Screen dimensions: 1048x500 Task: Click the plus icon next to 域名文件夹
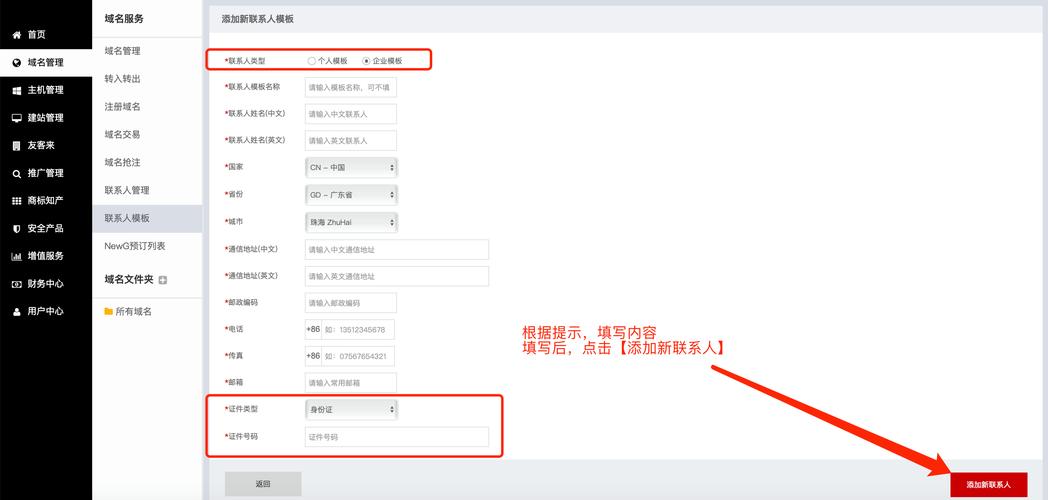click(x=163, y=280)
